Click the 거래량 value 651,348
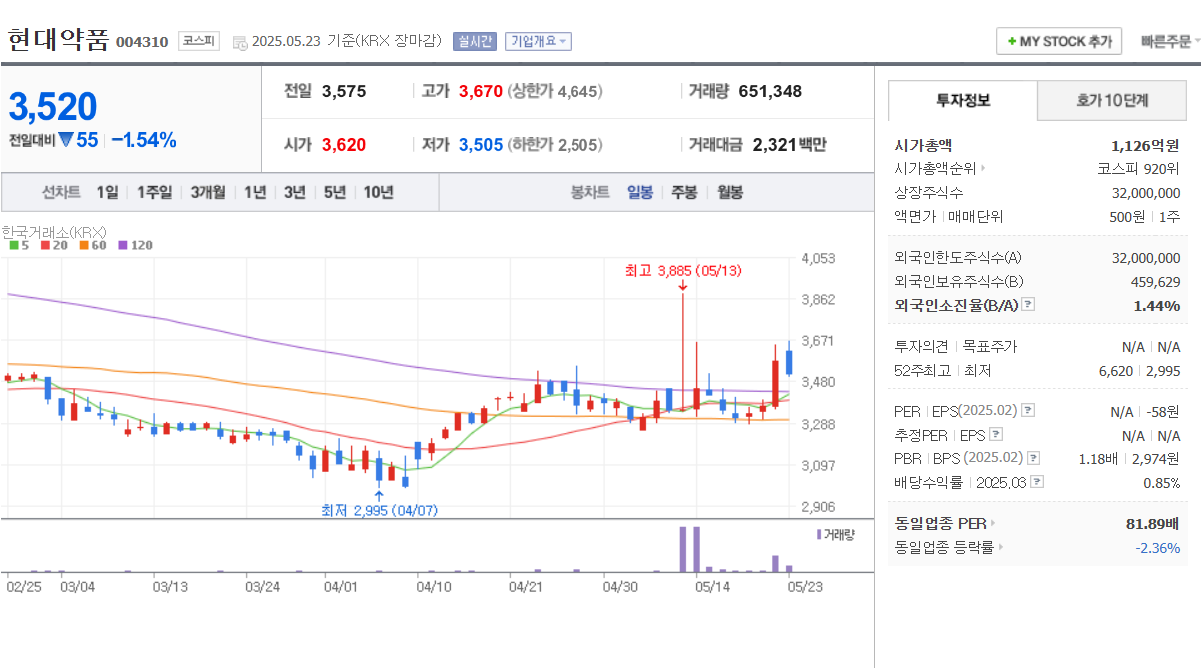The height and width of the screenshot is (668, 1201). click(770, 91)
